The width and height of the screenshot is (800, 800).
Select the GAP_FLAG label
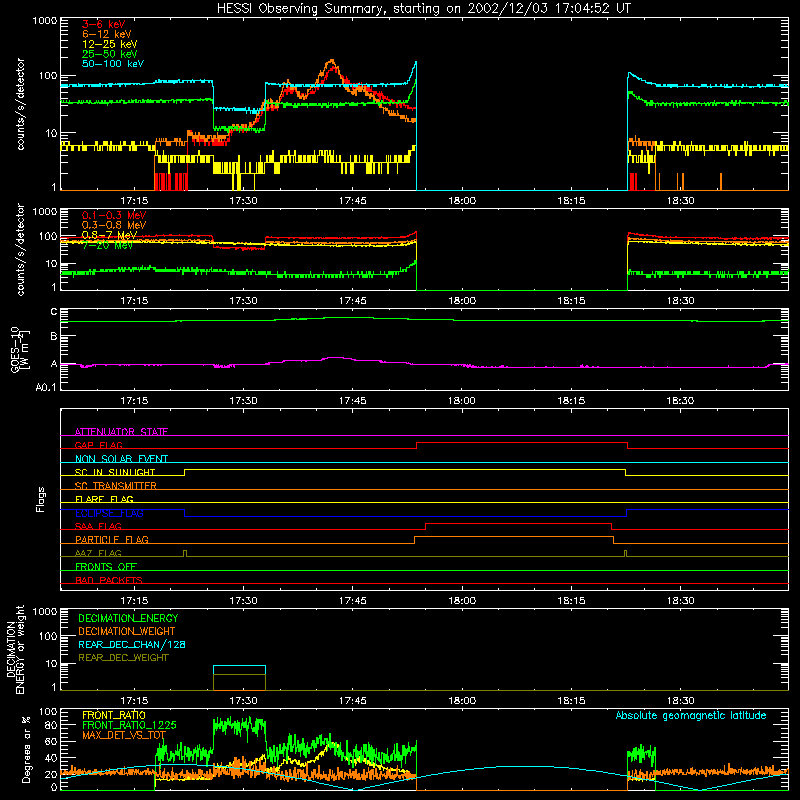98,445
